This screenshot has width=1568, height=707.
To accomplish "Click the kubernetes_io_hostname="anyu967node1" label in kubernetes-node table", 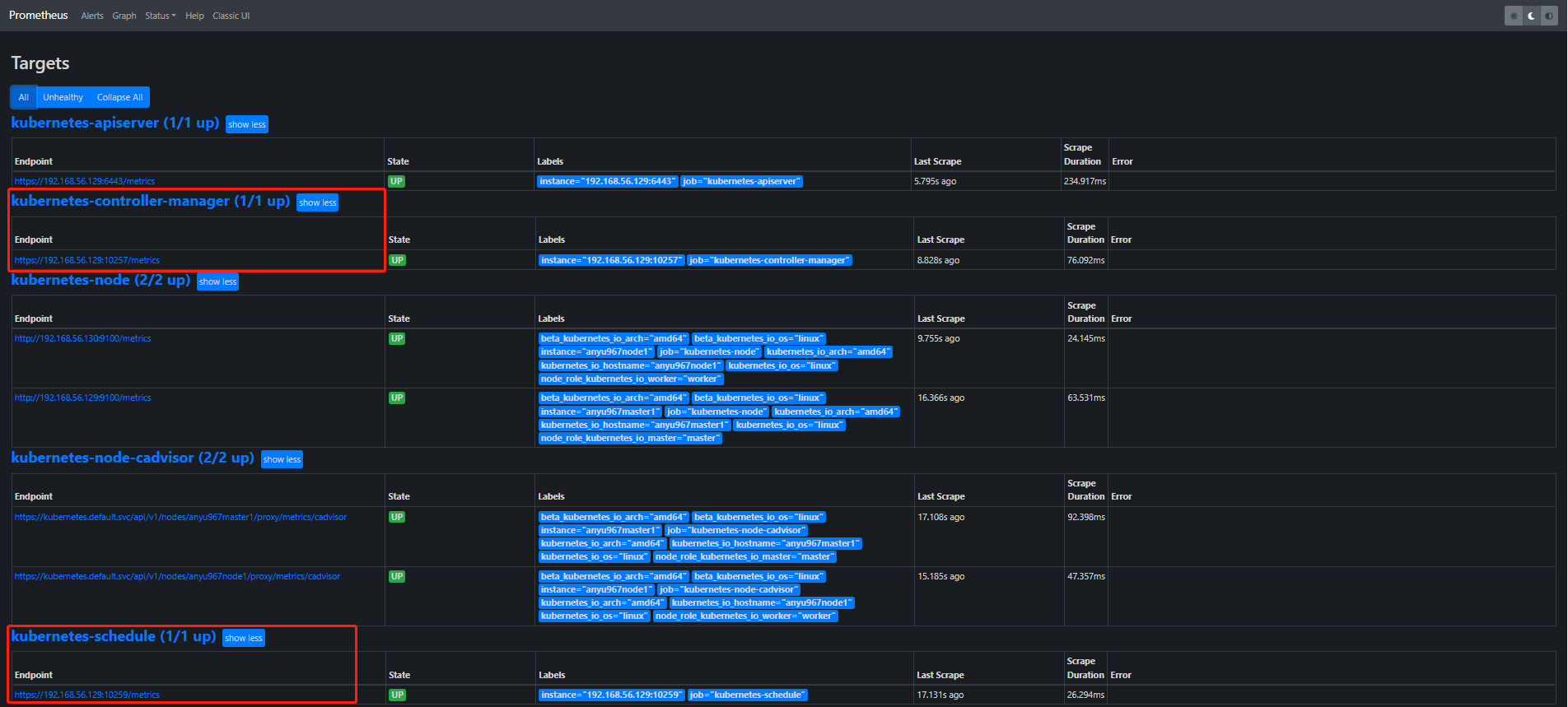I will click(x=631, y=365).
